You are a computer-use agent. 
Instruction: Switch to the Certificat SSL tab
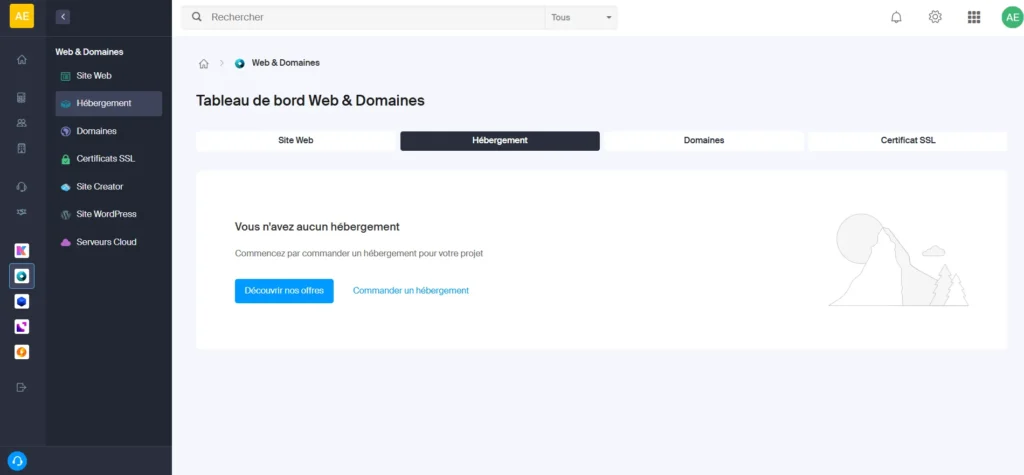click(x=907, y=141)
